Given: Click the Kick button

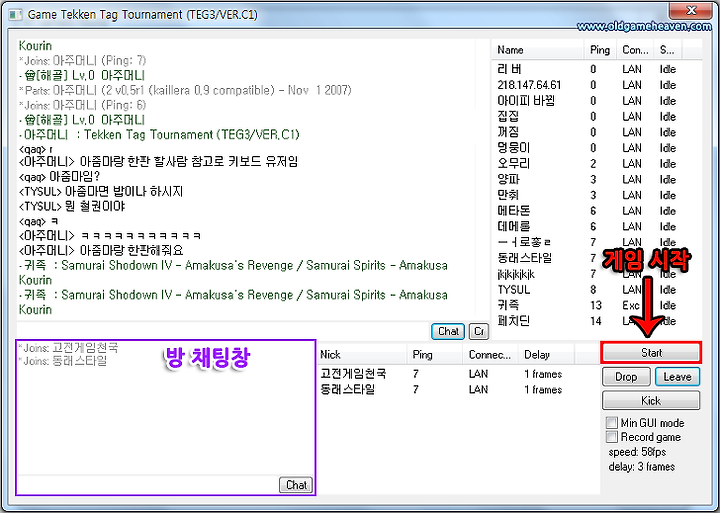Looking at the screenshot, I should (651, 400).
